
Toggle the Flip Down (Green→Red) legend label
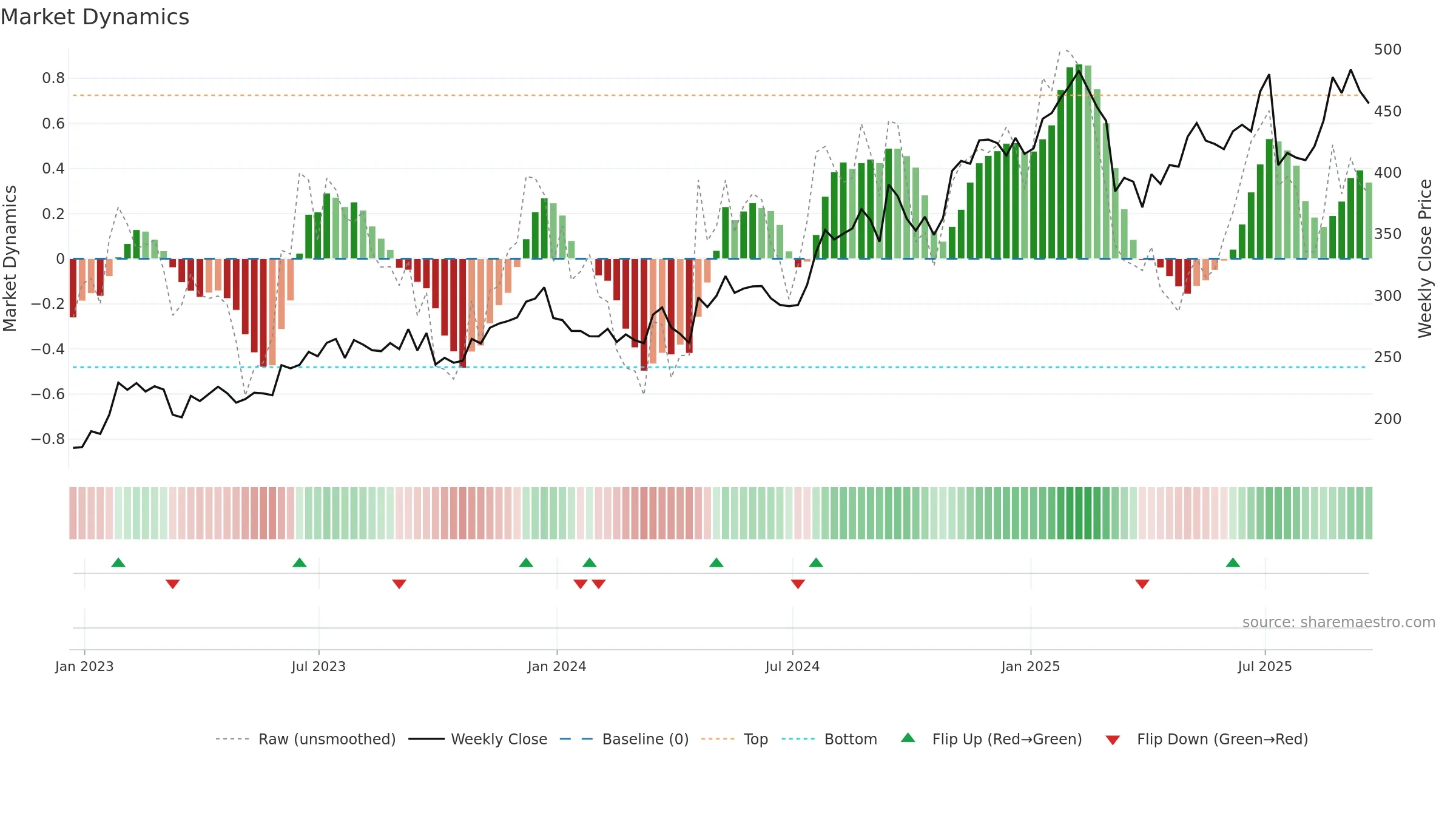point(1222,739)
